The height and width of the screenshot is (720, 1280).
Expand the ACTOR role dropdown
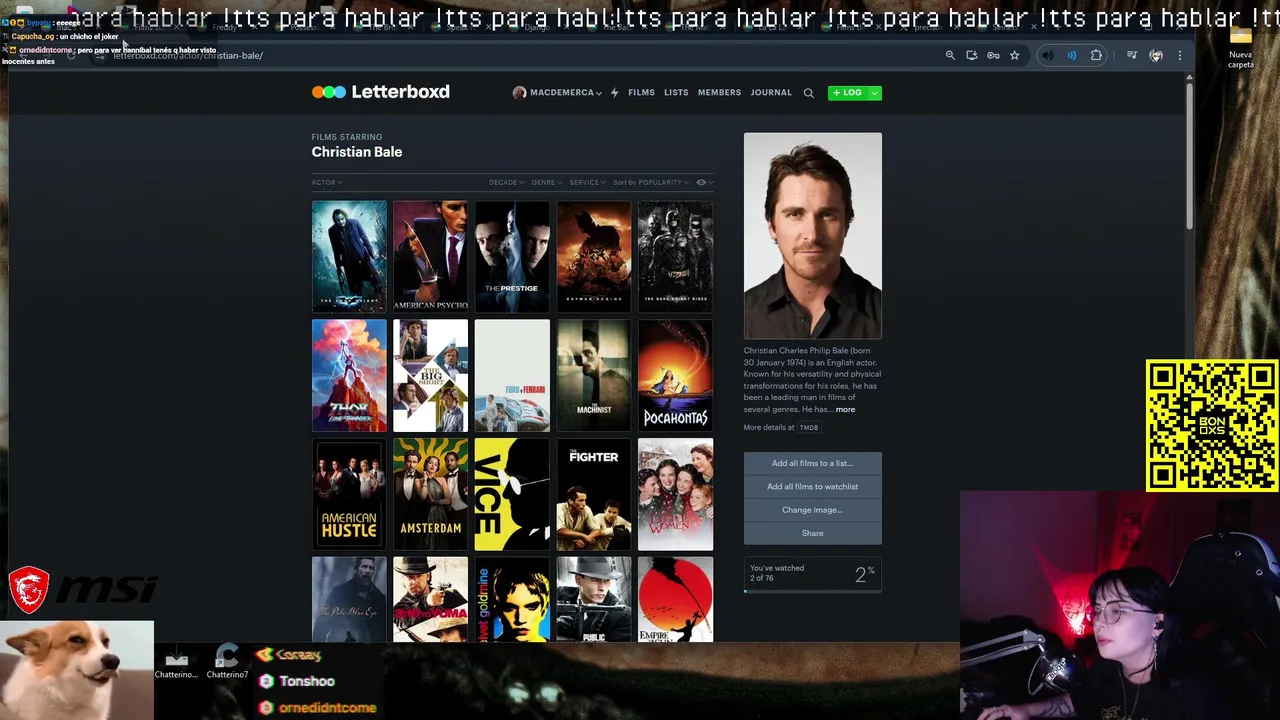[327, 183]
